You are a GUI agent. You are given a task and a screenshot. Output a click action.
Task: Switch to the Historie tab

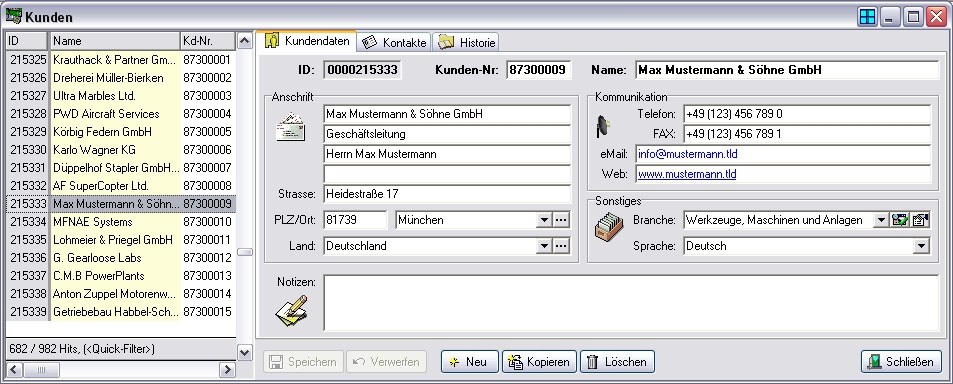[466, 42]
